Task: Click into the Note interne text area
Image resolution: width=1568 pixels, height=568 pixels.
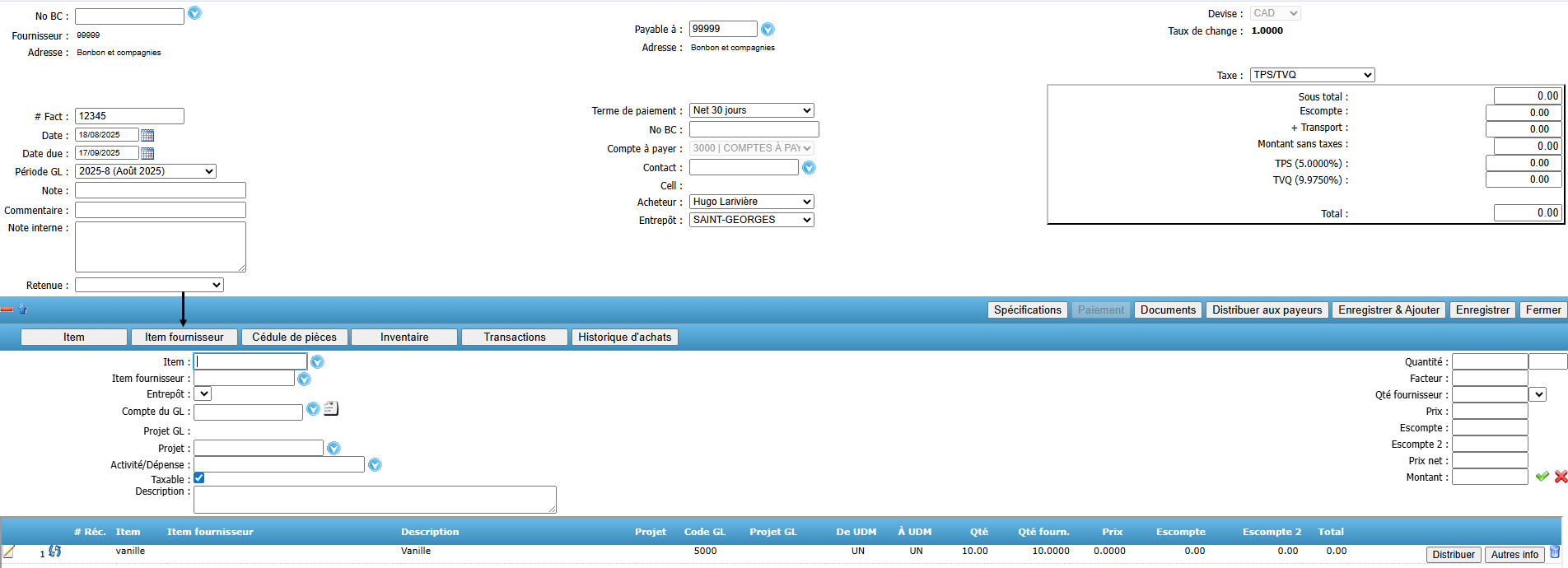Action: click(x=161, y=246)
